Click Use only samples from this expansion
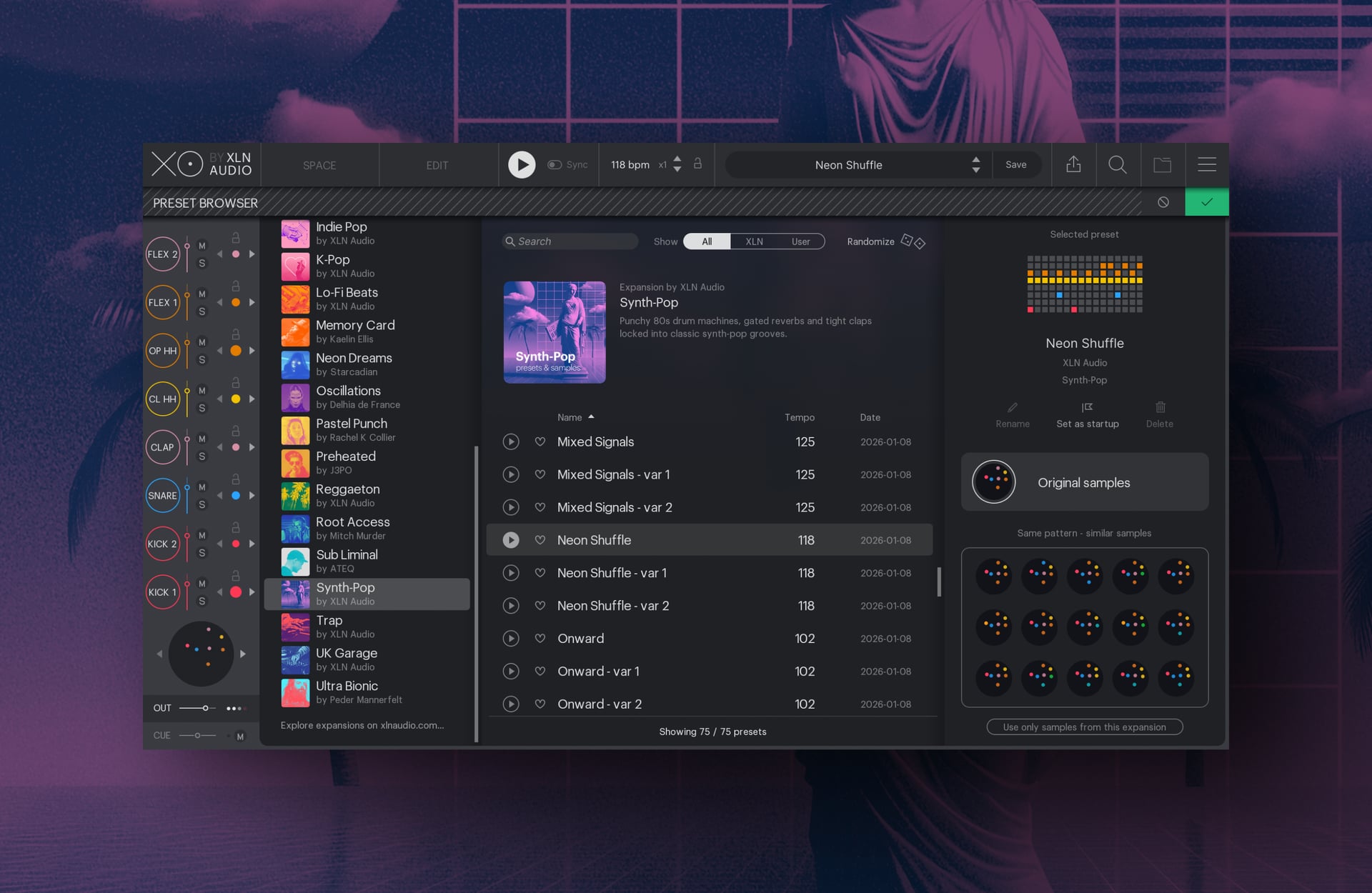This screenshot has height=893, width=1372. click(x=1084, y=727)
